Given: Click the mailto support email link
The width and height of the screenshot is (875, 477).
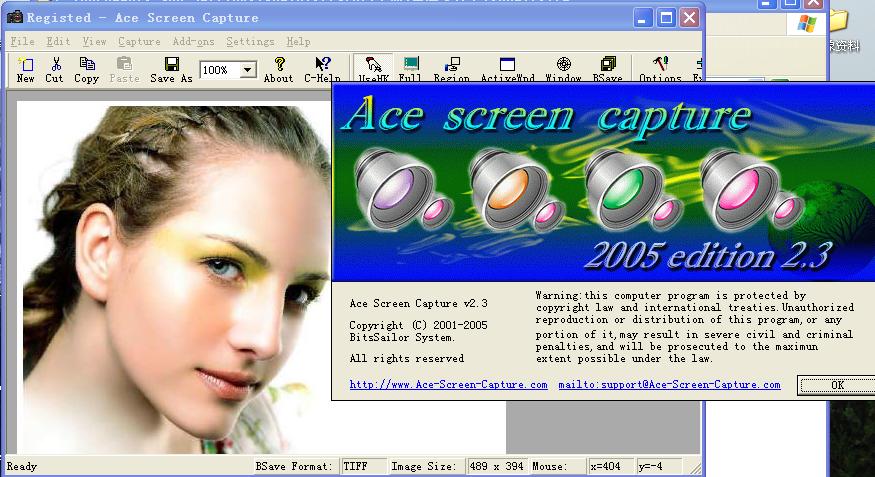Looking at the screenshot, I should pyautogui.click(x=669, y=384).
